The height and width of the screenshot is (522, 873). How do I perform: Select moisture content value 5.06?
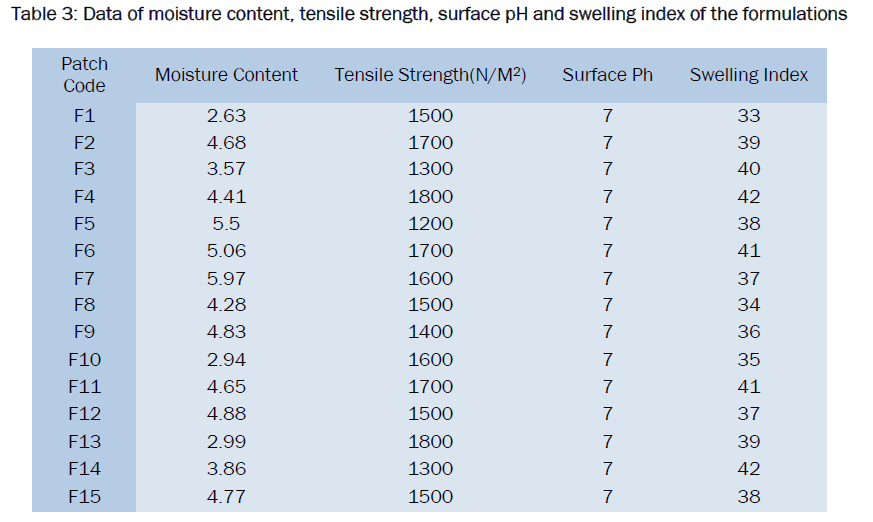click(226, 251)
